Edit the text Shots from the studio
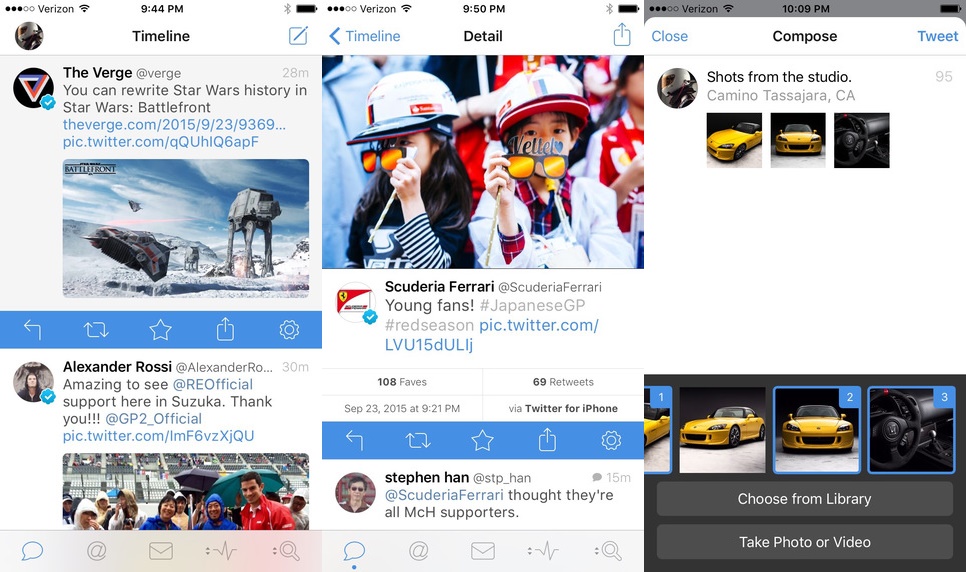 point(779,77)
